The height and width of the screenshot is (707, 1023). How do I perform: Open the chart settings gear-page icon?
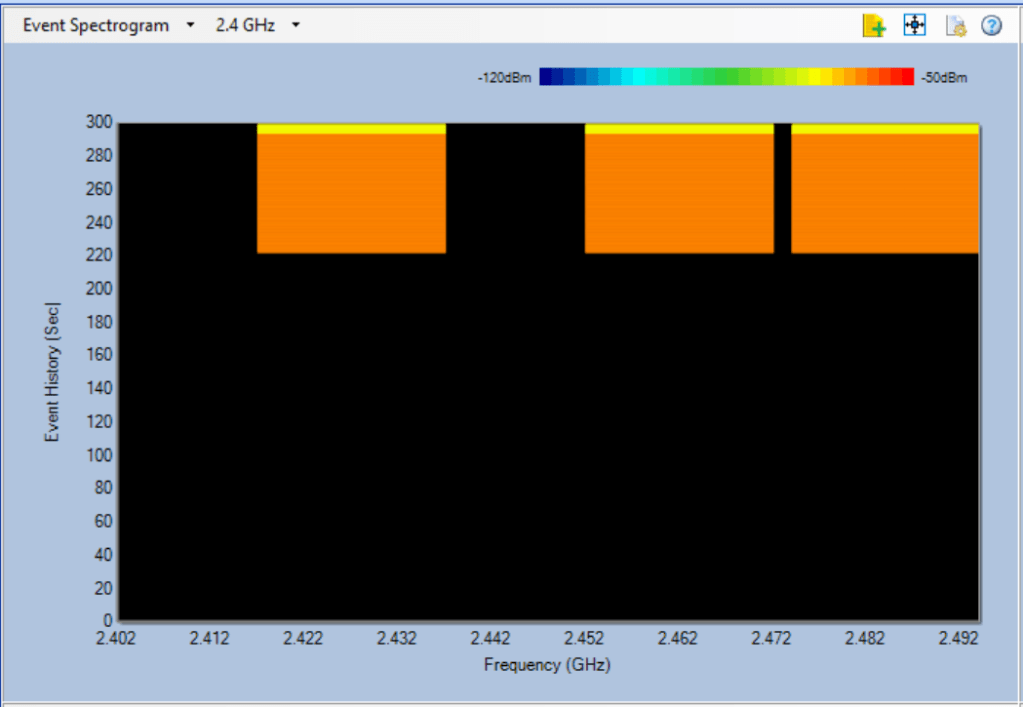pos(955,26)
